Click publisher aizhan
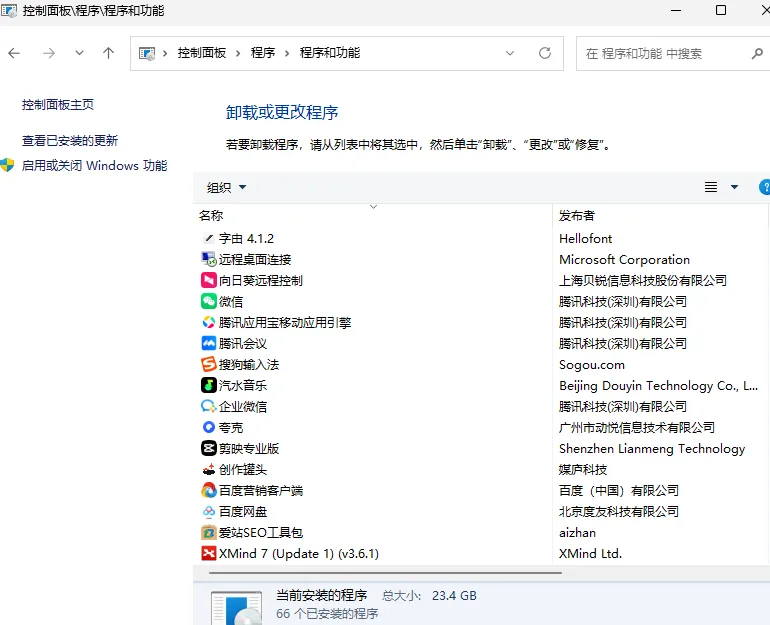The height and width of the screenshot is (625, 770). click(578, 533)
